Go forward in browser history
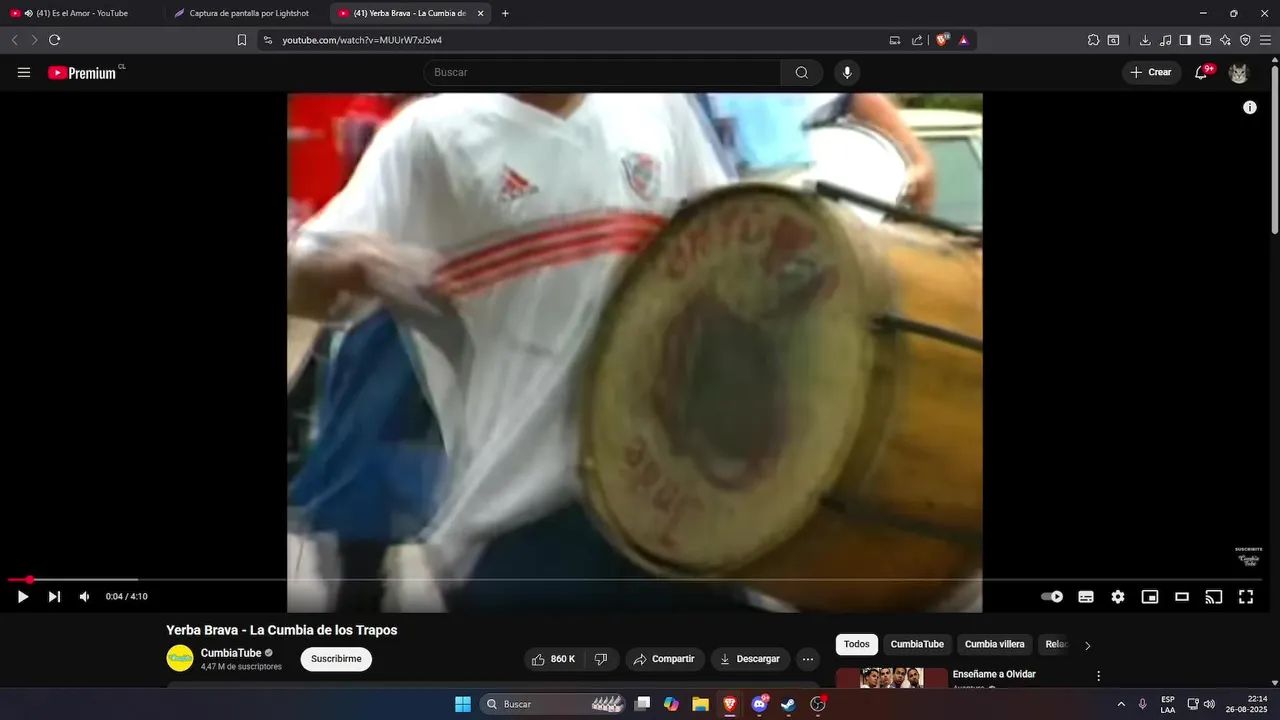This screenshot has height=720, width=1280. click(34, 40)
